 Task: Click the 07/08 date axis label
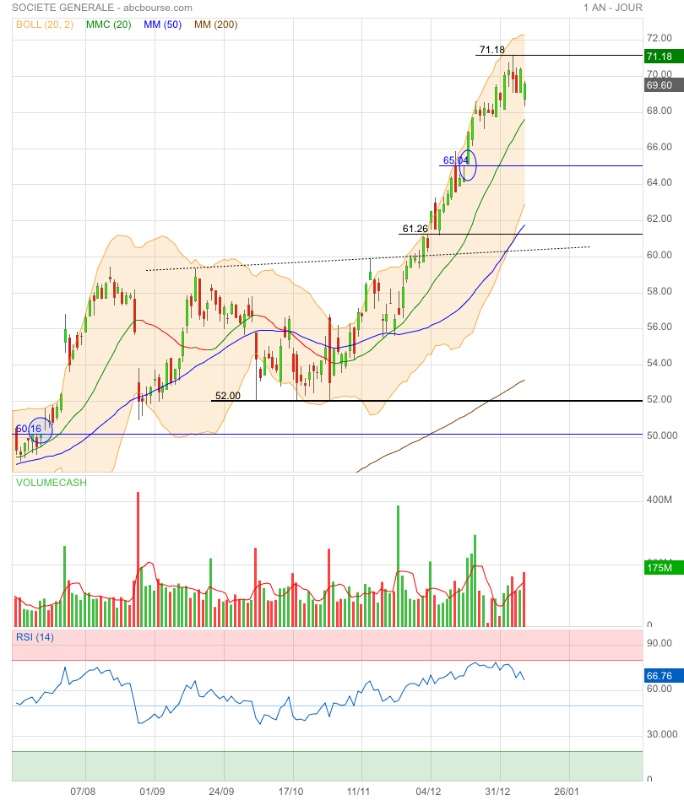point(83,791)
